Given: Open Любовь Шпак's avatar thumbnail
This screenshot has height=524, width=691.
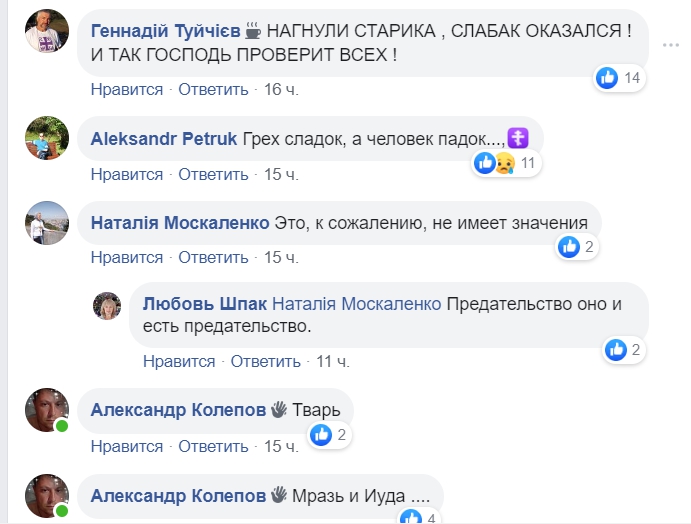Looking at the screenshot, I should pyautogui.click(x=107, y=305).
